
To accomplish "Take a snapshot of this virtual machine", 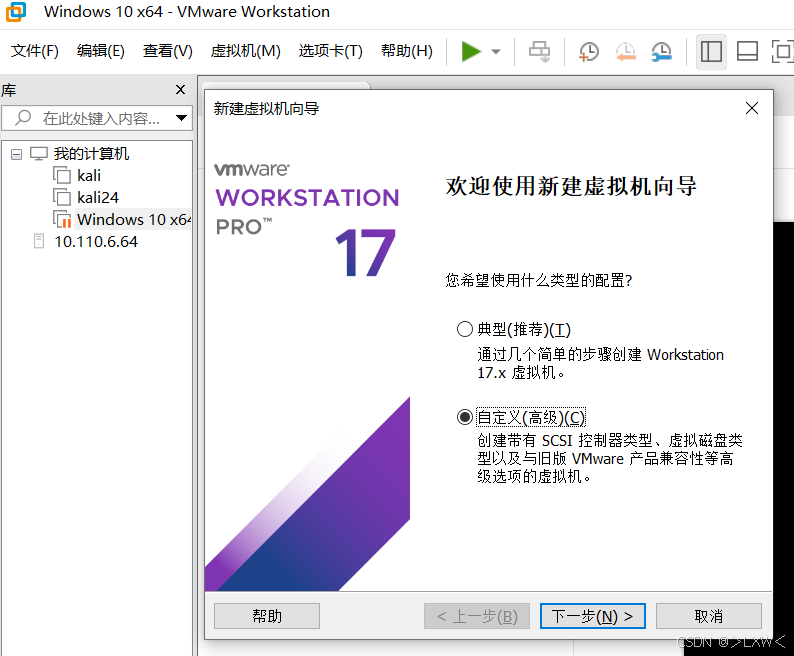I will tap(588, 52).
